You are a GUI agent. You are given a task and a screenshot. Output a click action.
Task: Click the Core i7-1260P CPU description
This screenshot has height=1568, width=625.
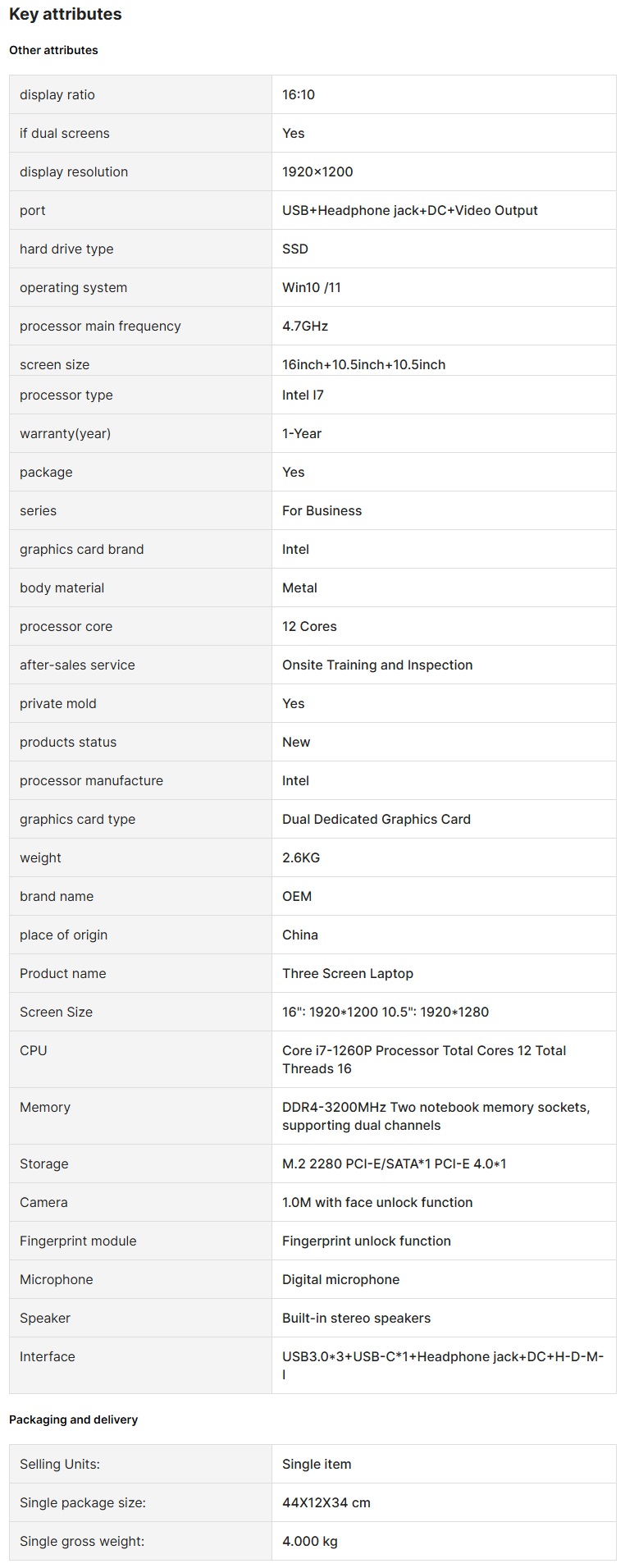[x=423, y=1058]
